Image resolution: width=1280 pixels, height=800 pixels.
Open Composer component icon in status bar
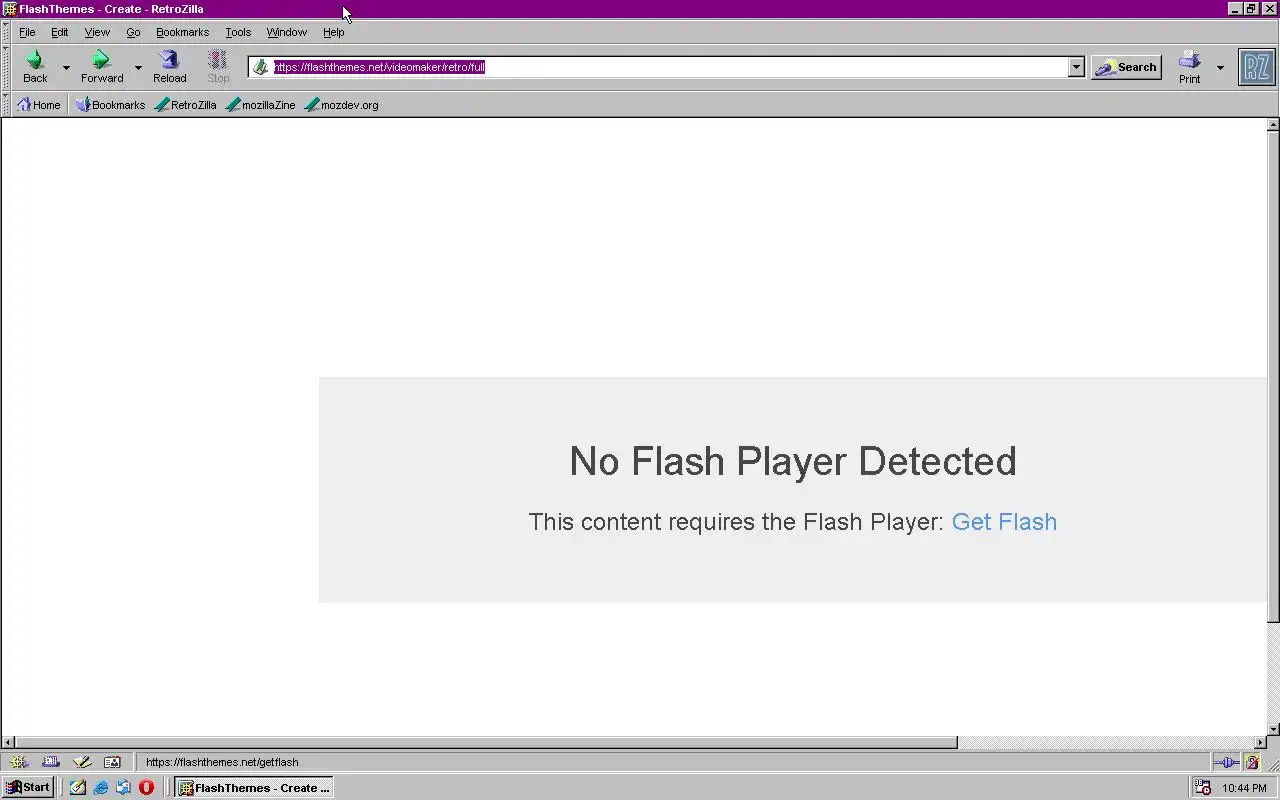[81, 762]
